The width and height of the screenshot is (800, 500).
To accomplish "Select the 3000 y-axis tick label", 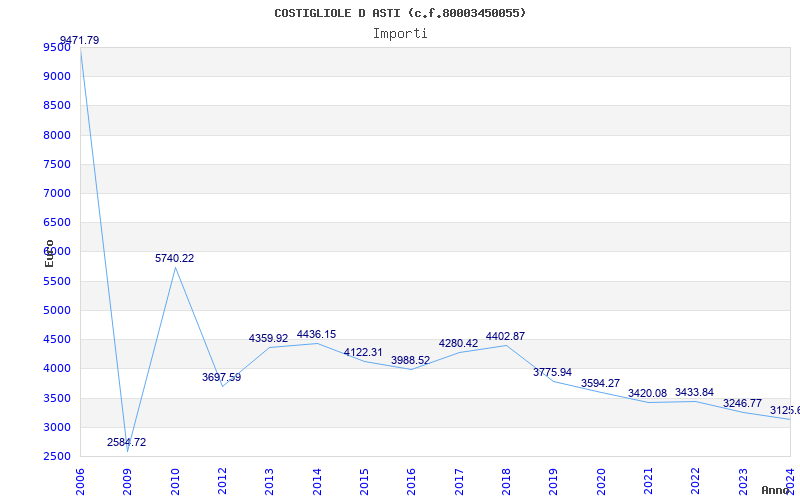I will (57, 427).
